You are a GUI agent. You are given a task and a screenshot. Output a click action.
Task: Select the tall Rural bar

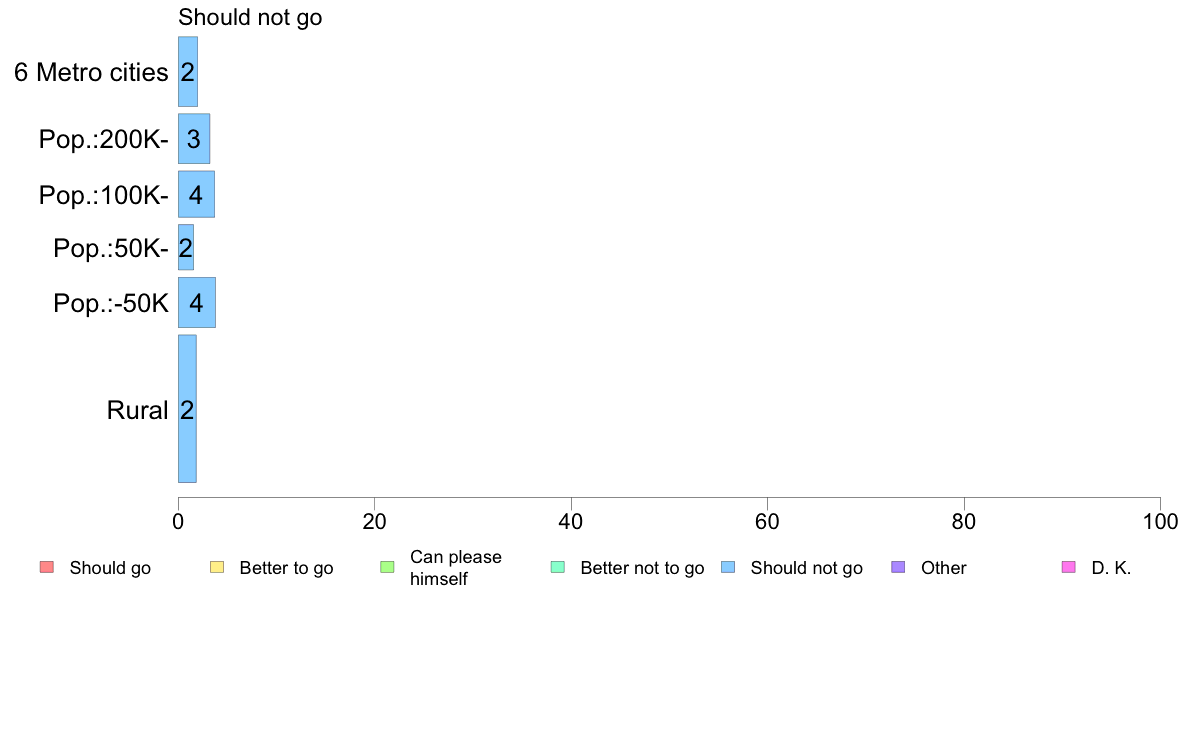[x=187, y=409]
